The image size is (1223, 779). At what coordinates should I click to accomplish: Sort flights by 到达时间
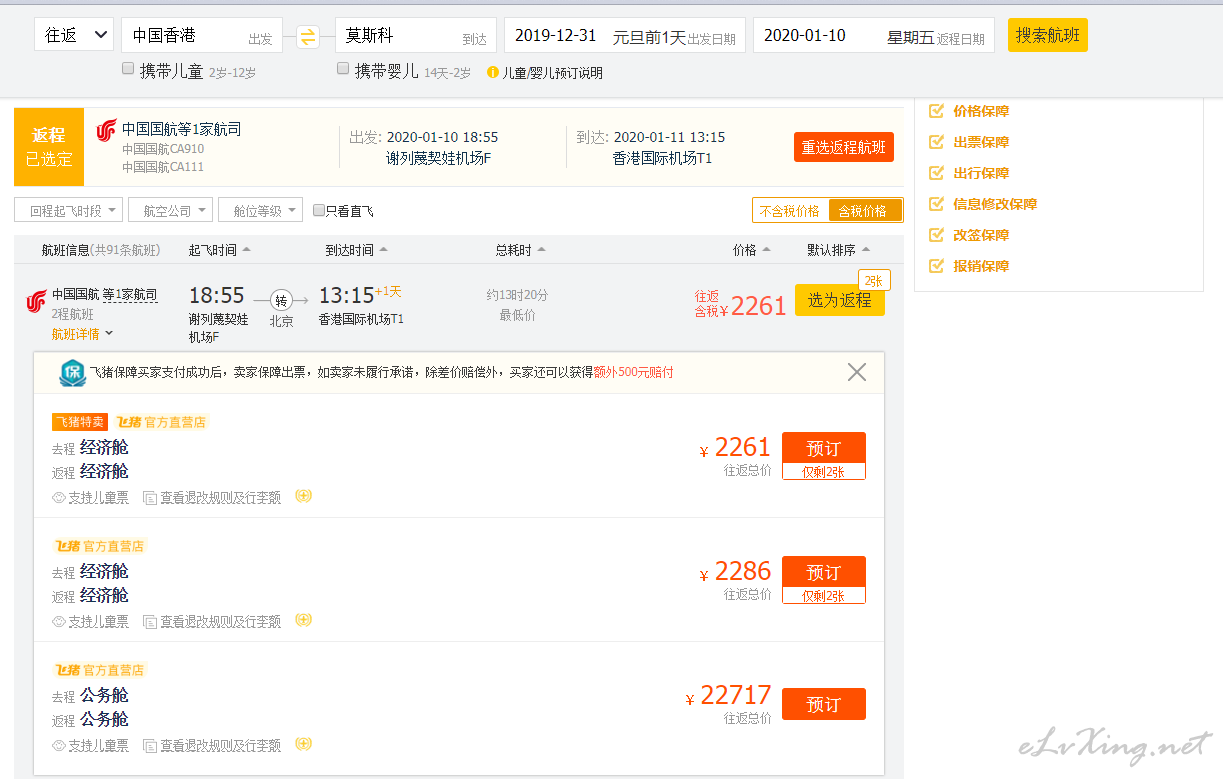(357, 250)
